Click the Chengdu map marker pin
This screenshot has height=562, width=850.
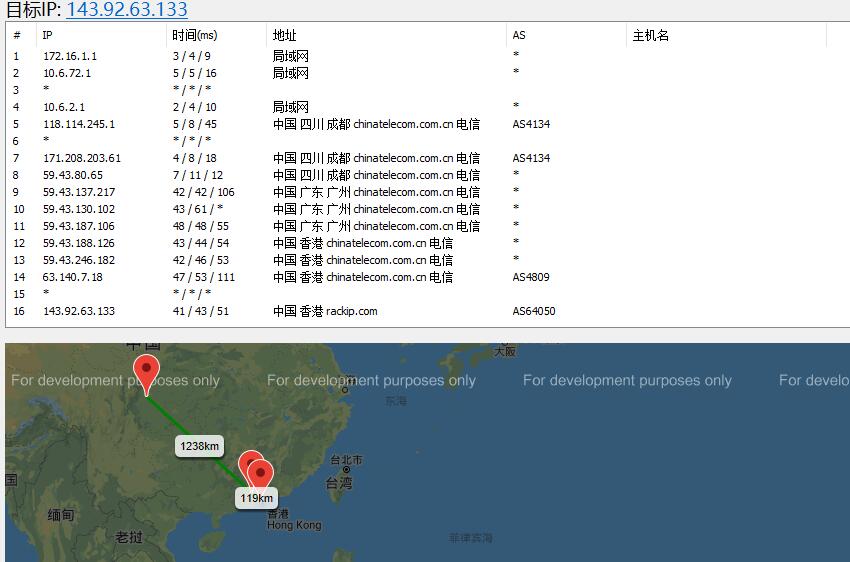(x=146, y=374)
